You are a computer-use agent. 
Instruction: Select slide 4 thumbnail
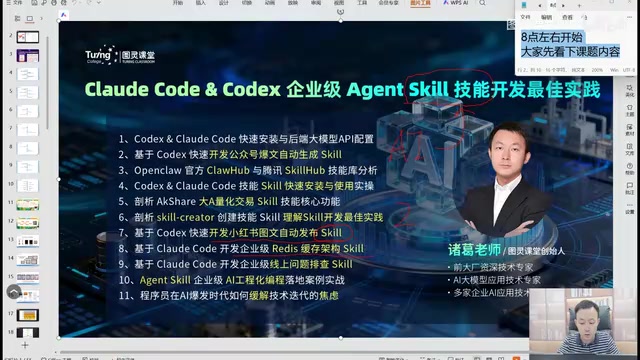[28, 74]
